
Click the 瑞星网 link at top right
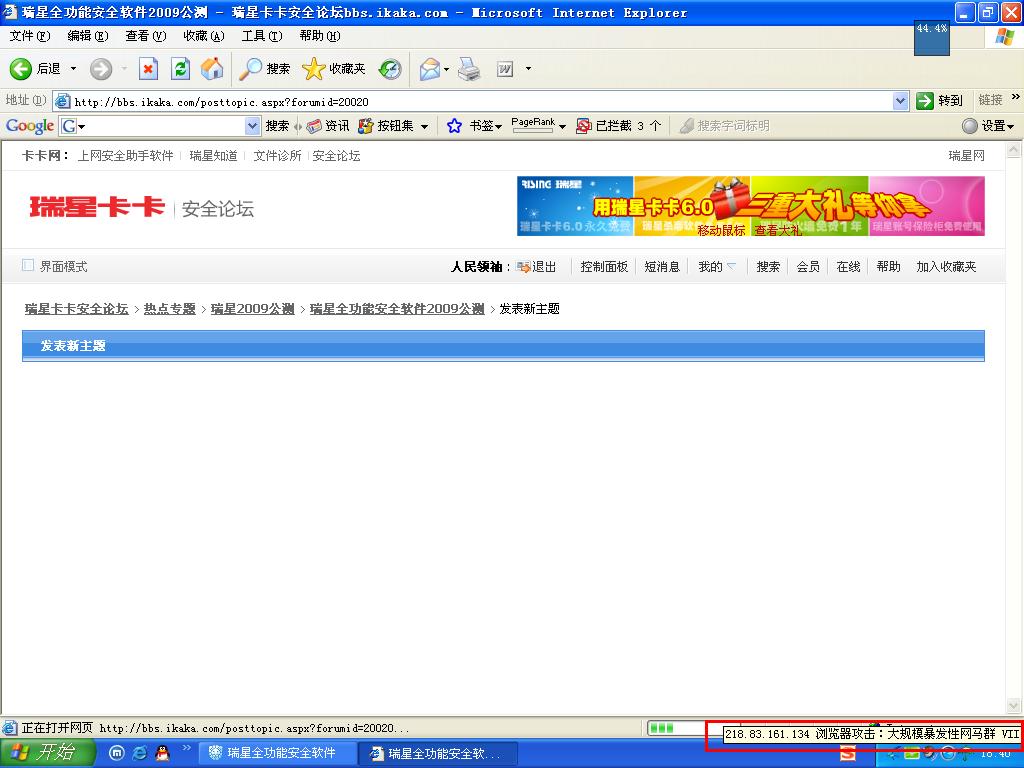pyautogui.click(x=967, y=155)
